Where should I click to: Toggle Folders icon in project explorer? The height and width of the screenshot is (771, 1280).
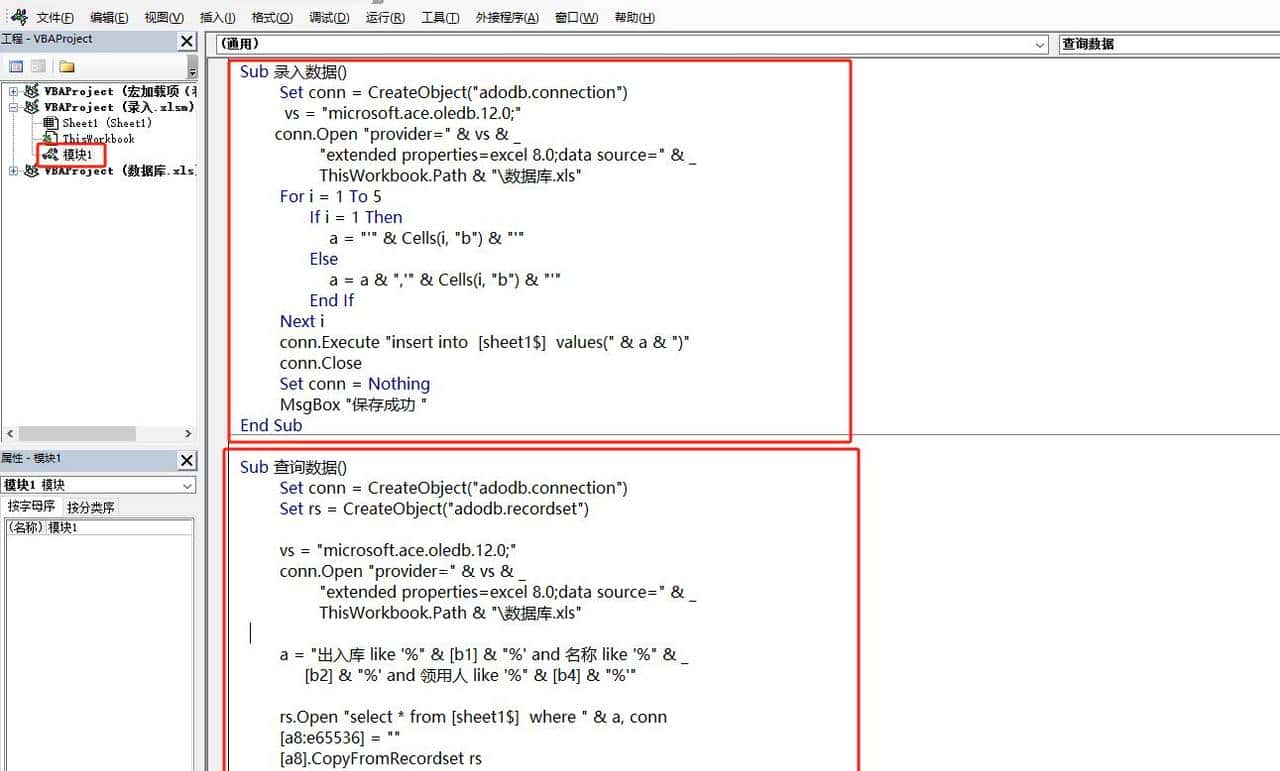pyautogui.click(x=67, y=67)
